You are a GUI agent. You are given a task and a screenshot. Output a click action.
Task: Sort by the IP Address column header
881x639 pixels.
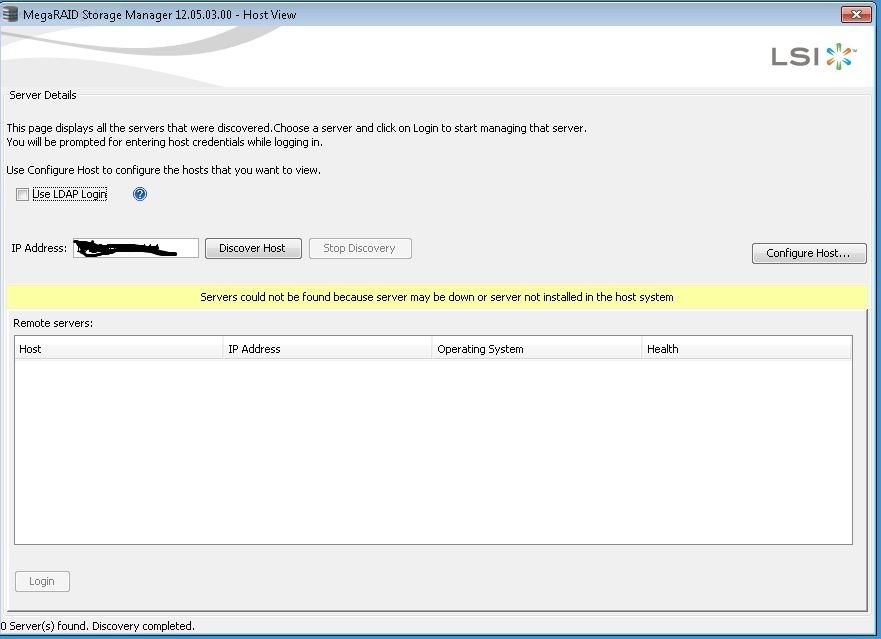coord(327,348)
